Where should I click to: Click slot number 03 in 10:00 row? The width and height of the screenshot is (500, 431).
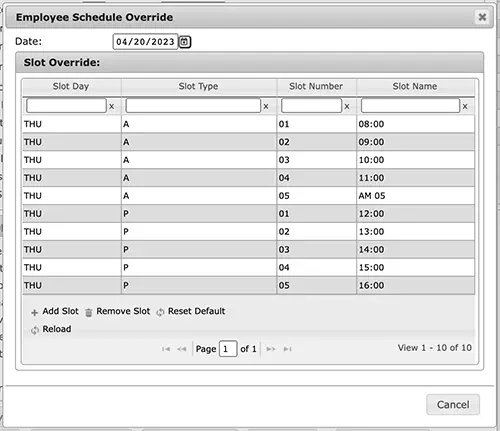point(317,160)
